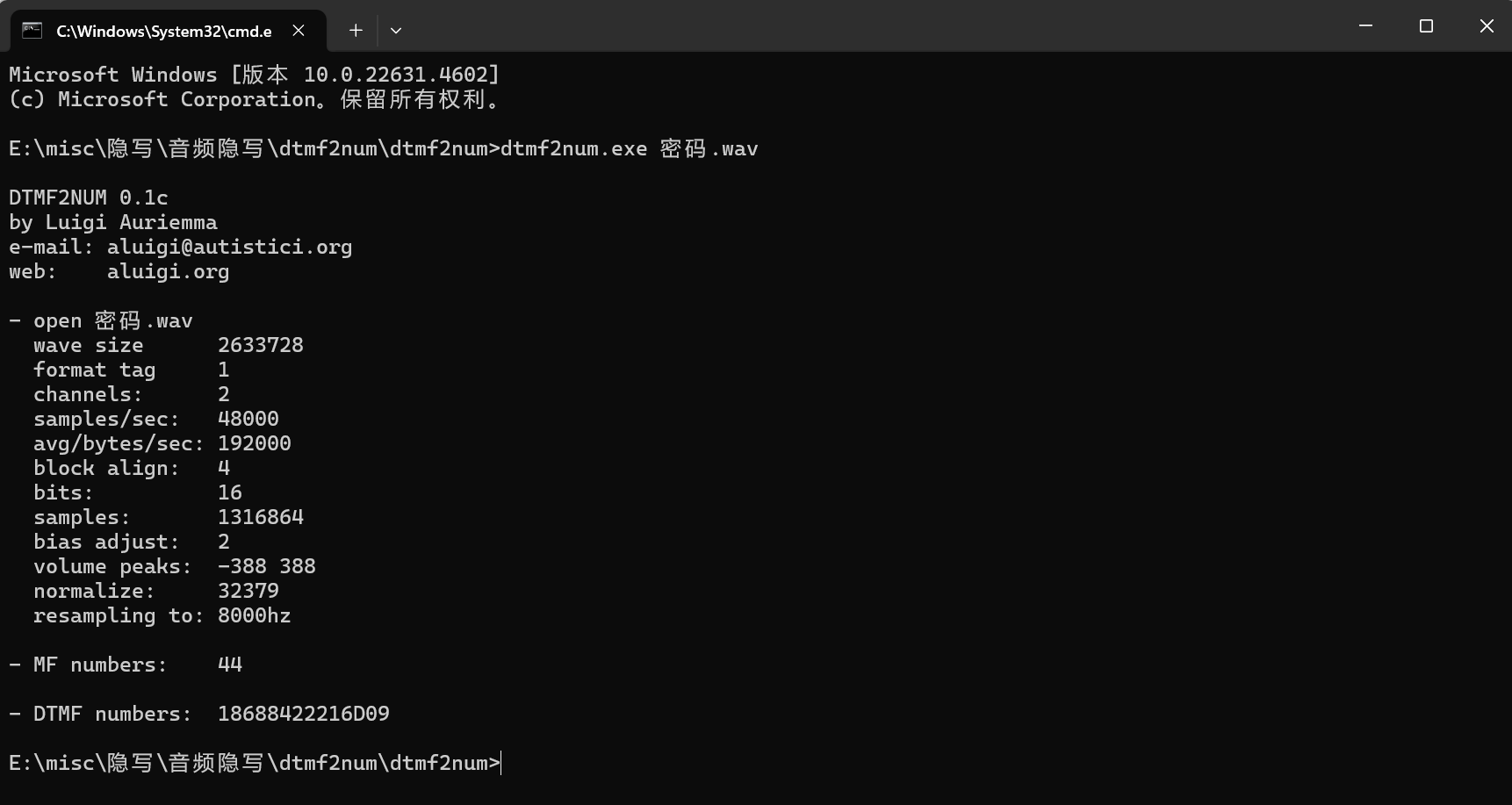1512x805 pixels.
Task: Click the wave size value 2633728
Action: point(261,345)
